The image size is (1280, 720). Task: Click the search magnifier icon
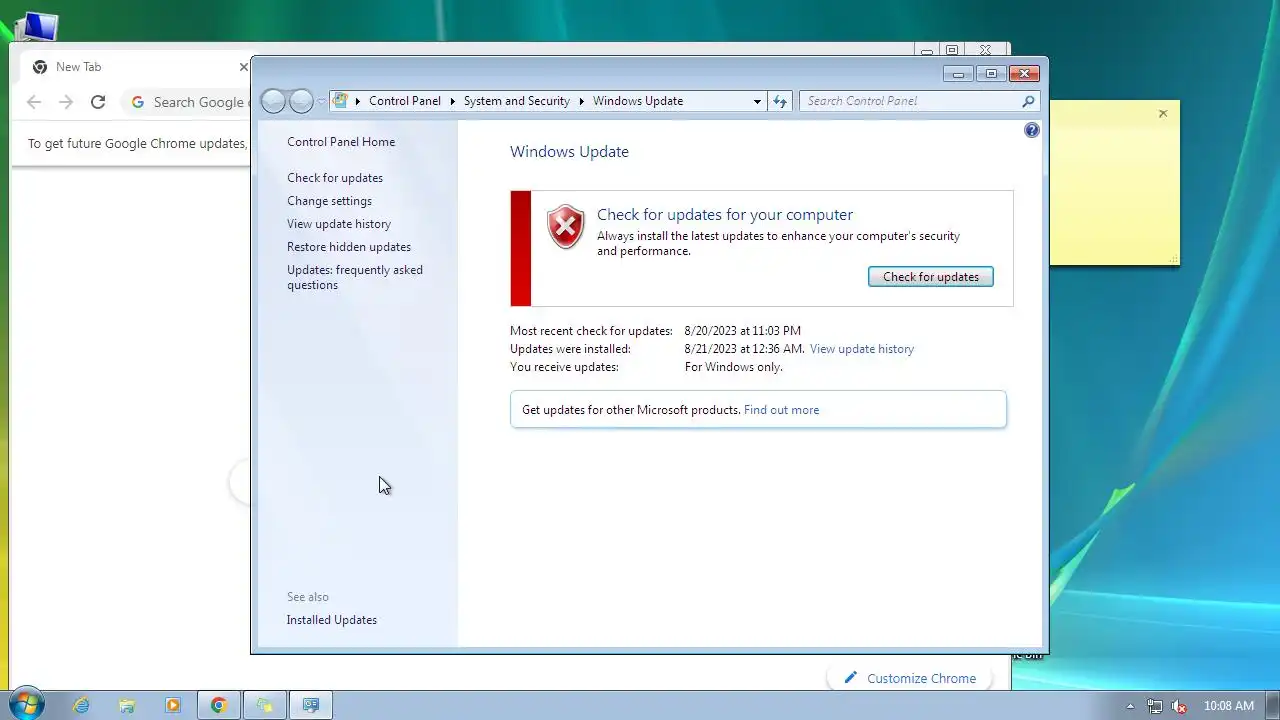[1028, 101]
